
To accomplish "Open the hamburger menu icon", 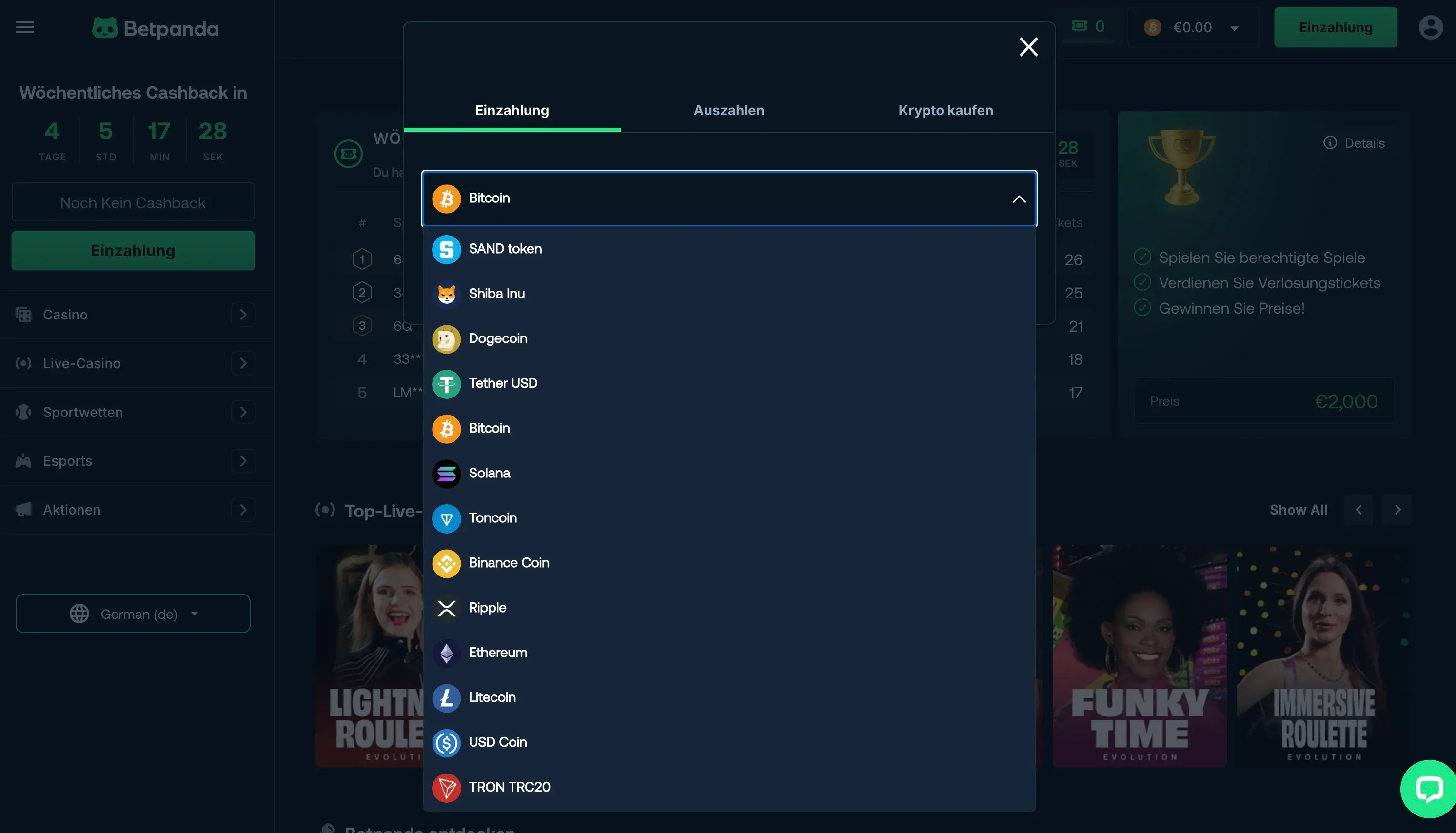I will [x=24, y=27].
